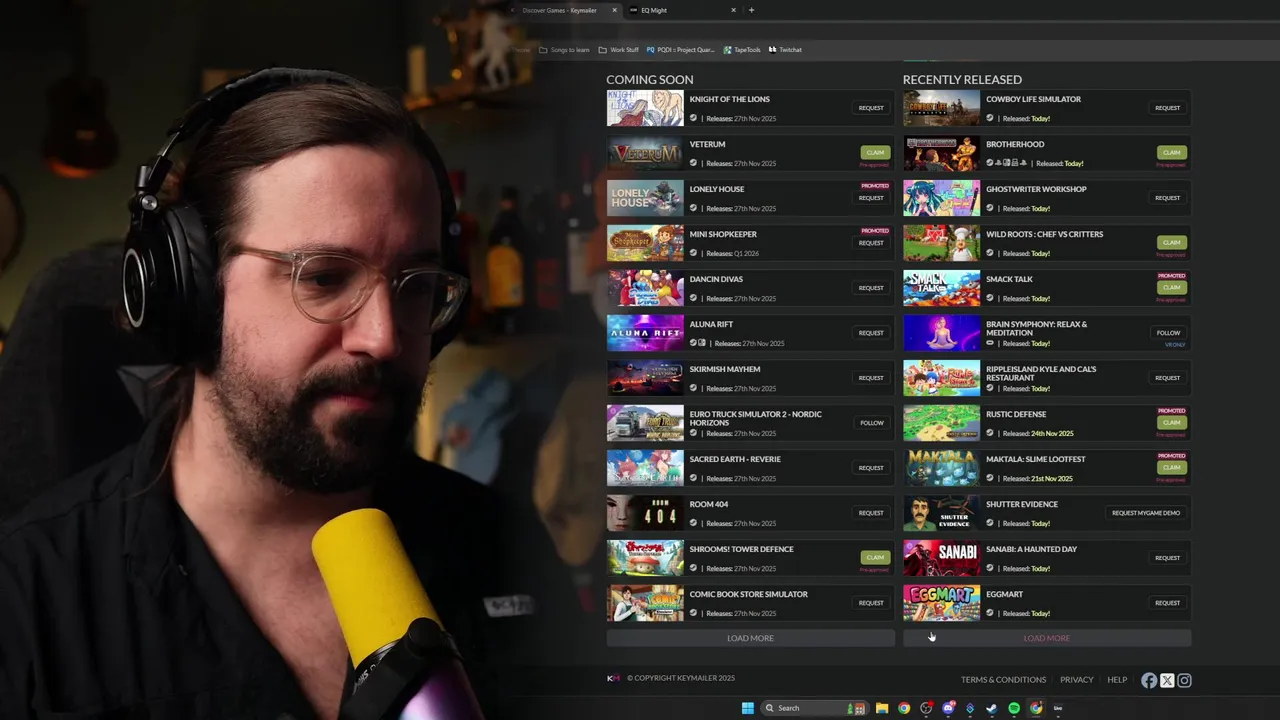Claim the Smack Talk key
Image resolution: width=1280 pixels, height=720 pixels.
(1172, 287)
